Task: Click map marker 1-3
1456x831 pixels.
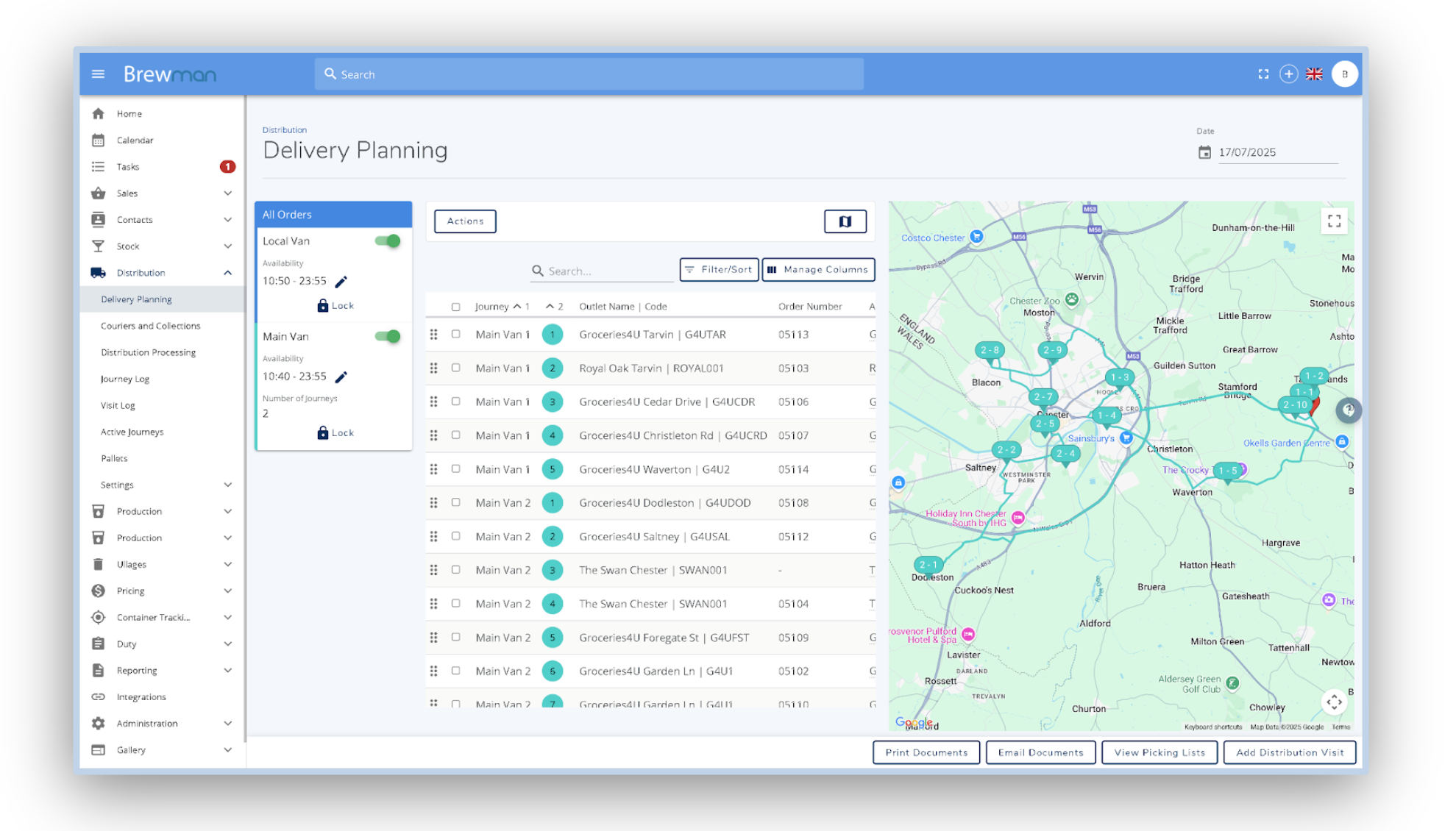Action: pos(1120,378)
